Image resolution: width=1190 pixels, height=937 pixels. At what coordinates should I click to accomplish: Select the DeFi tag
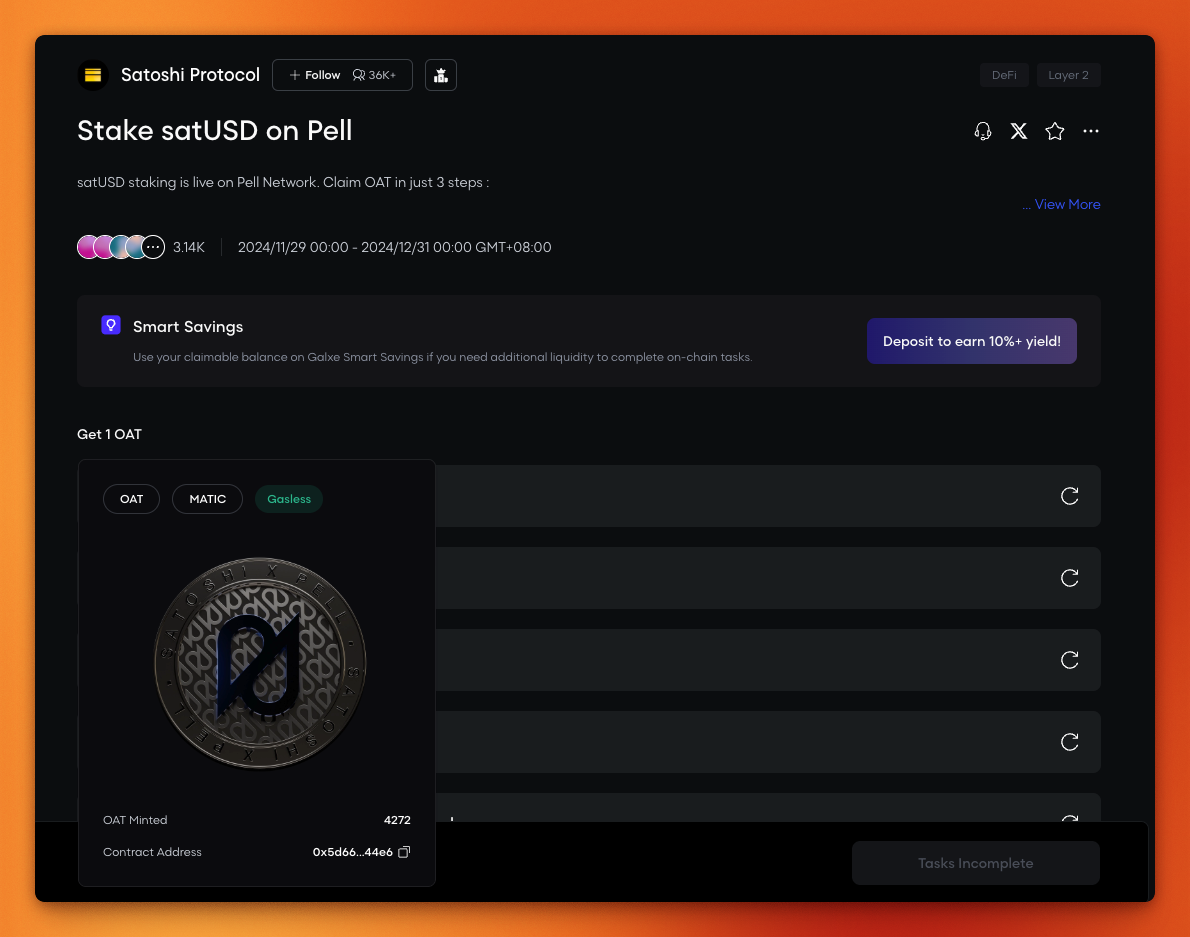click(x=1004, y=75)
